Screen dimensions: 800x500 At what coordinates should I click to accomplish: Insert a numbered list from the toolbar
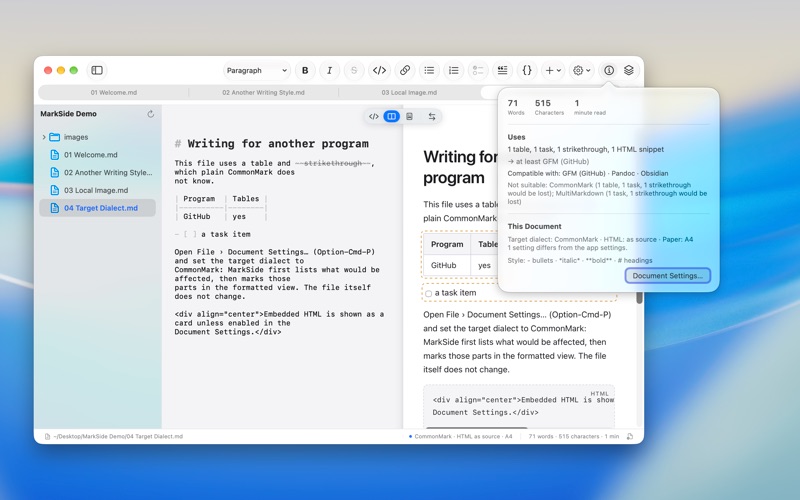454,70
